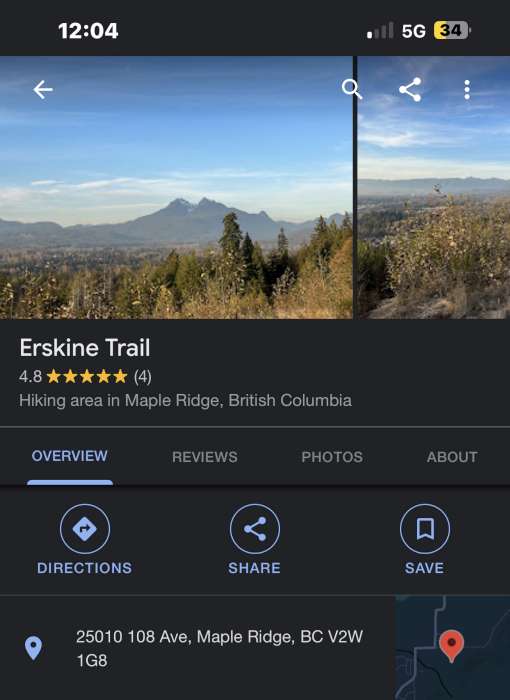Open the review count (4)

tap(143, 377)
